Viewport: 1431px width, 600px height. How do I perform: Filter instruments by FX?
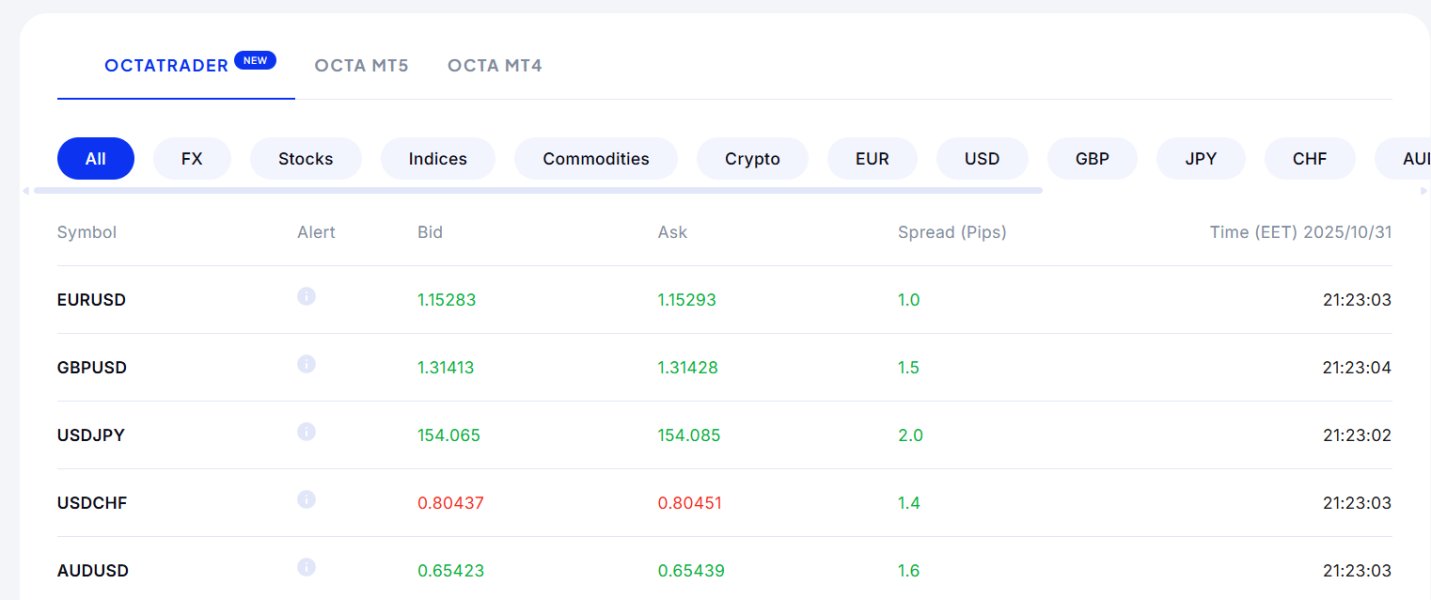coord(192,158)
